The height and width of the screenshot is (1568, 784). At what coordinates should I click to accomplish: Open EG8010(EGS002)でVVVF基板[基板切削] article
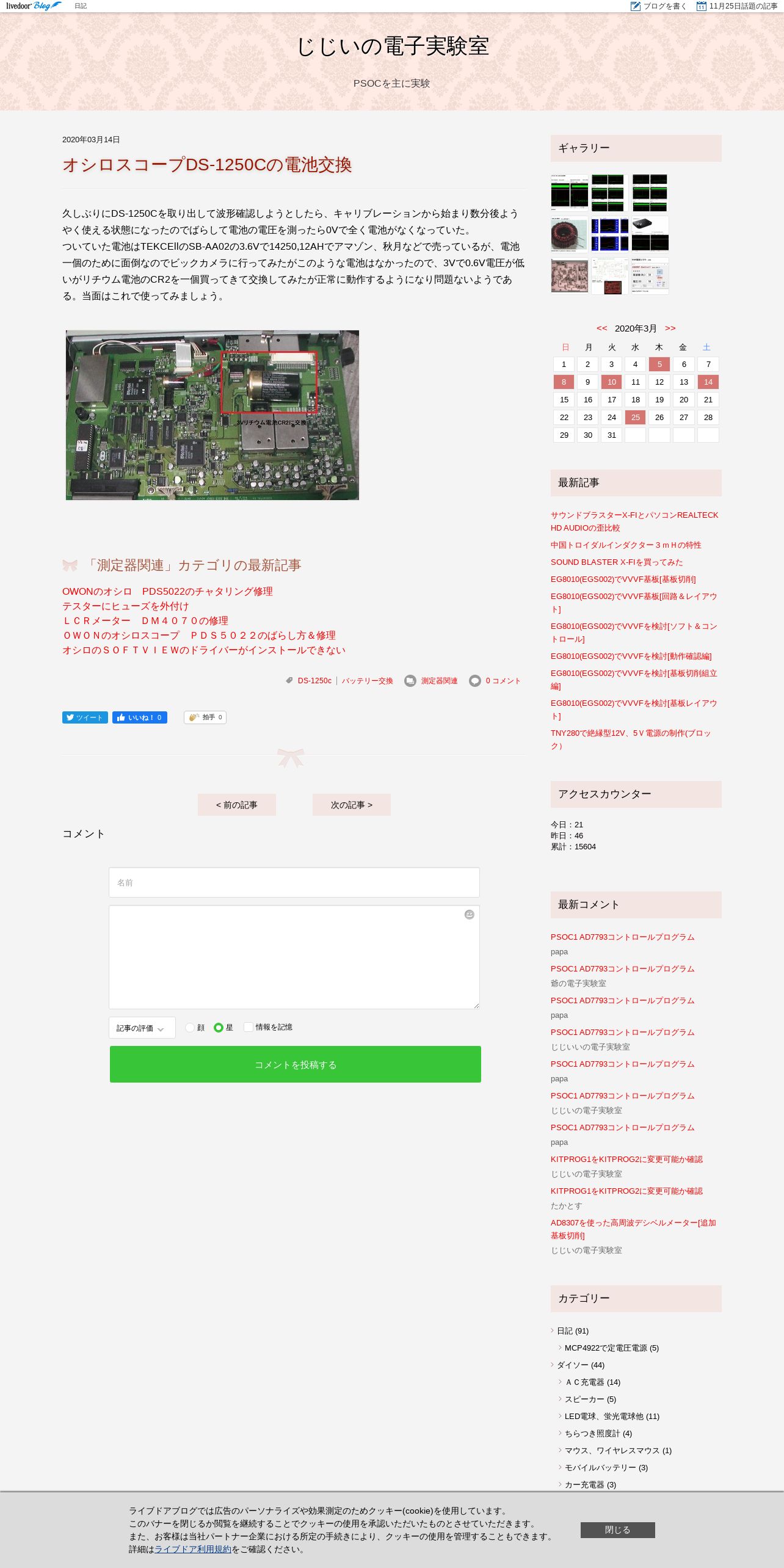(623, 579)
